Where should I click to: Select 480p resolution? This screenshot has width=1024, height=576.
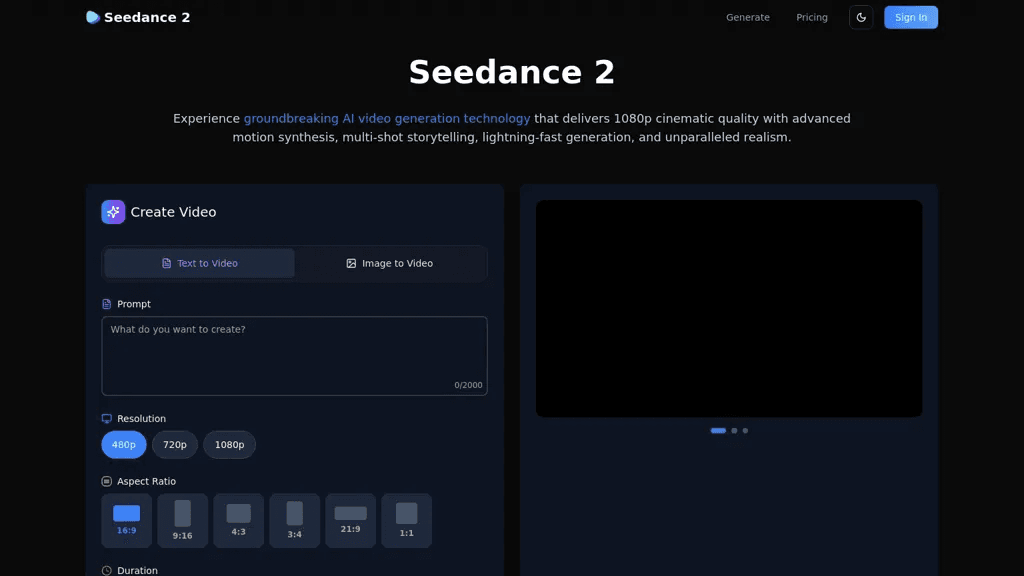[123, 445]
